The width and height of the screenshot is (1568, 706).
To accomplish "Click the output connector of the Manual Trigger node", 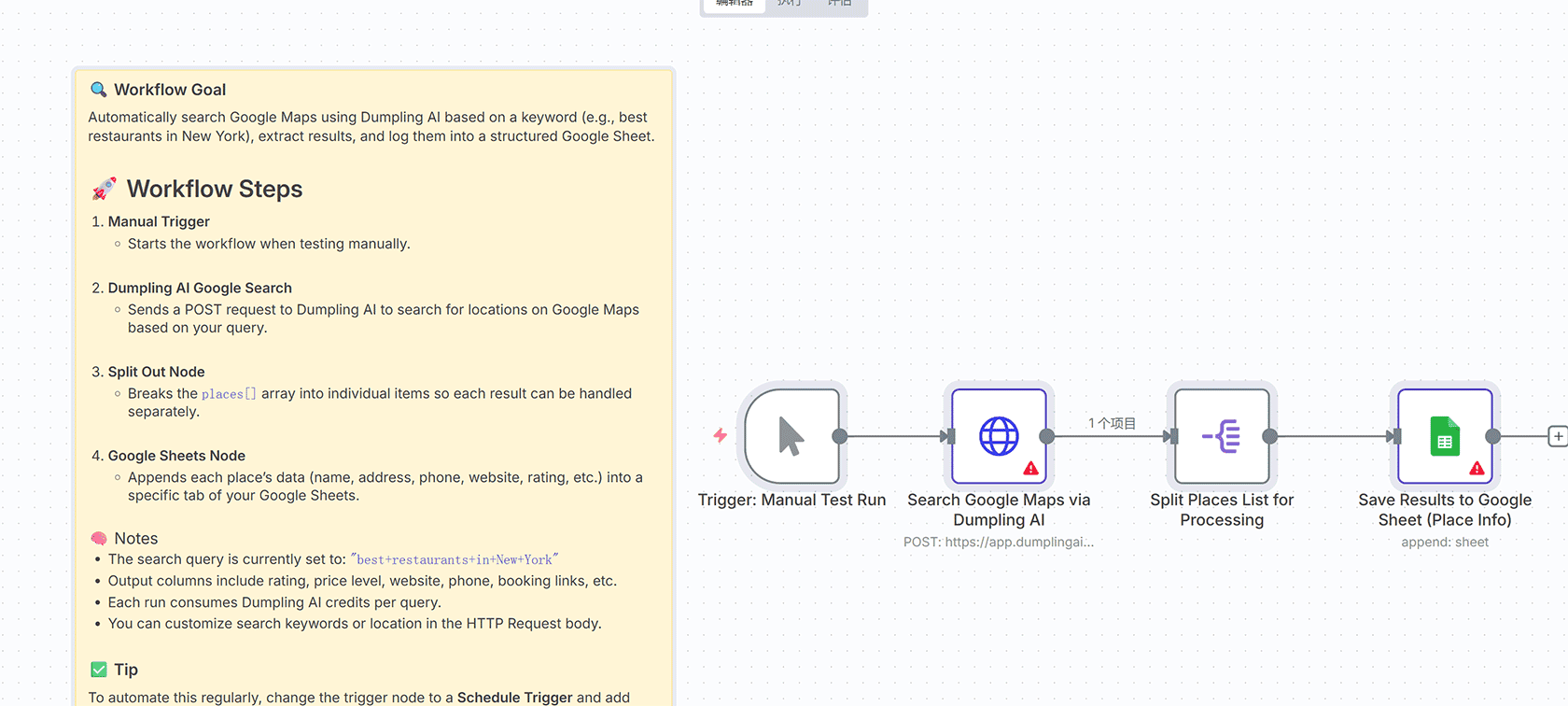I will point(840,436).
